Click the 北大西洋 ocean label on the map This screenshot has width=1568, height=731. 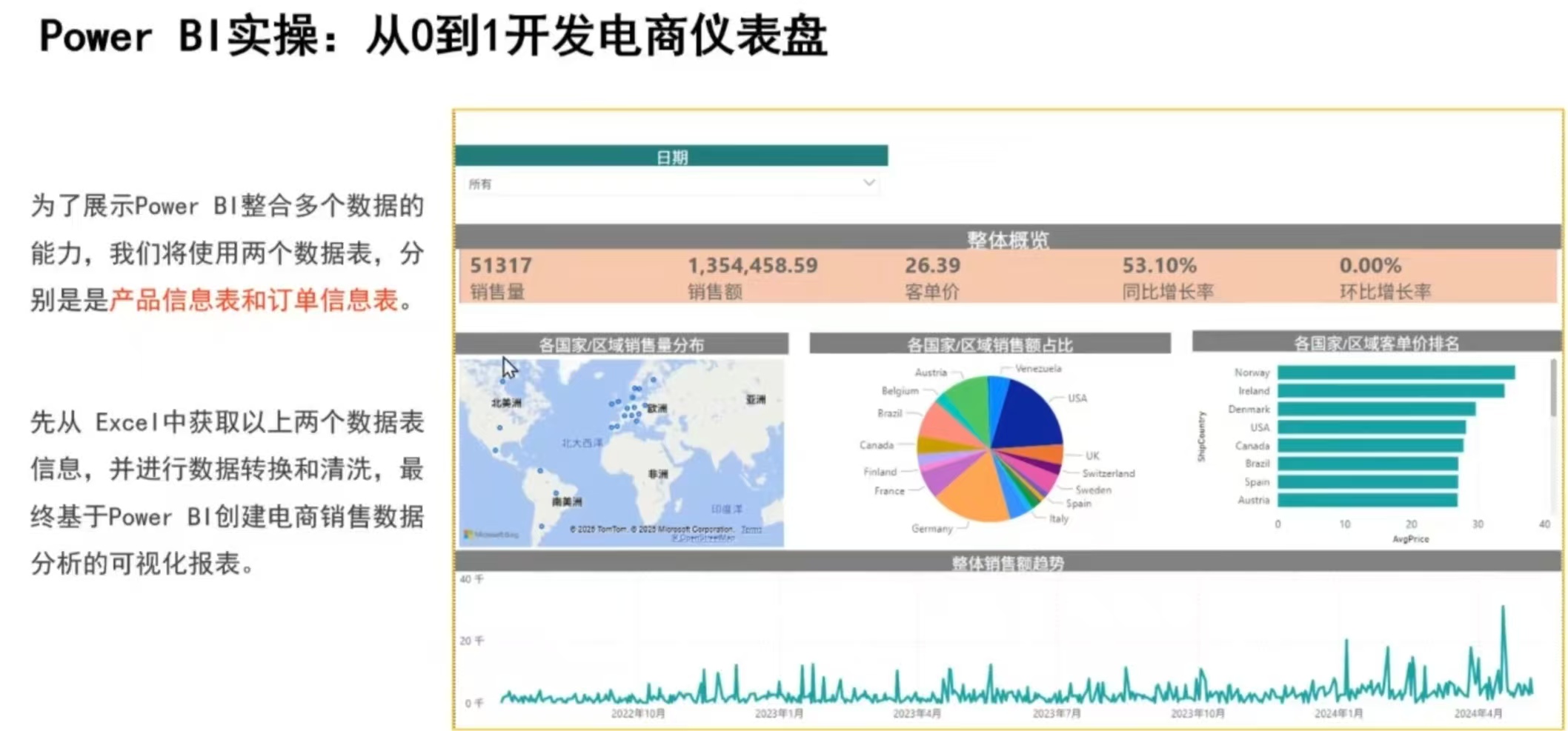pyautogui.click(x=582, y=443)
